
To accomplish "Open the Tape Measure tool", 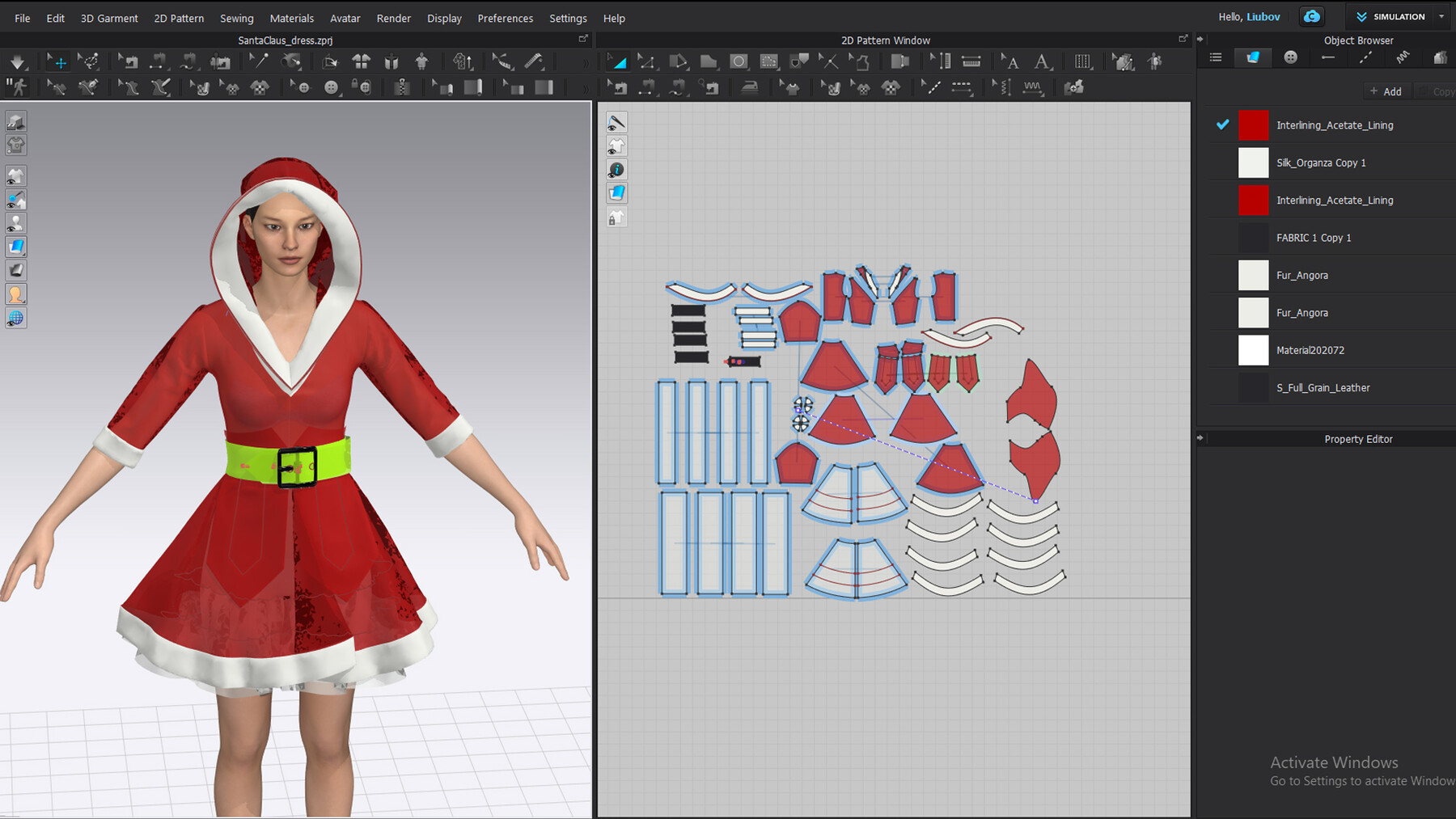I will coord(533,61).
